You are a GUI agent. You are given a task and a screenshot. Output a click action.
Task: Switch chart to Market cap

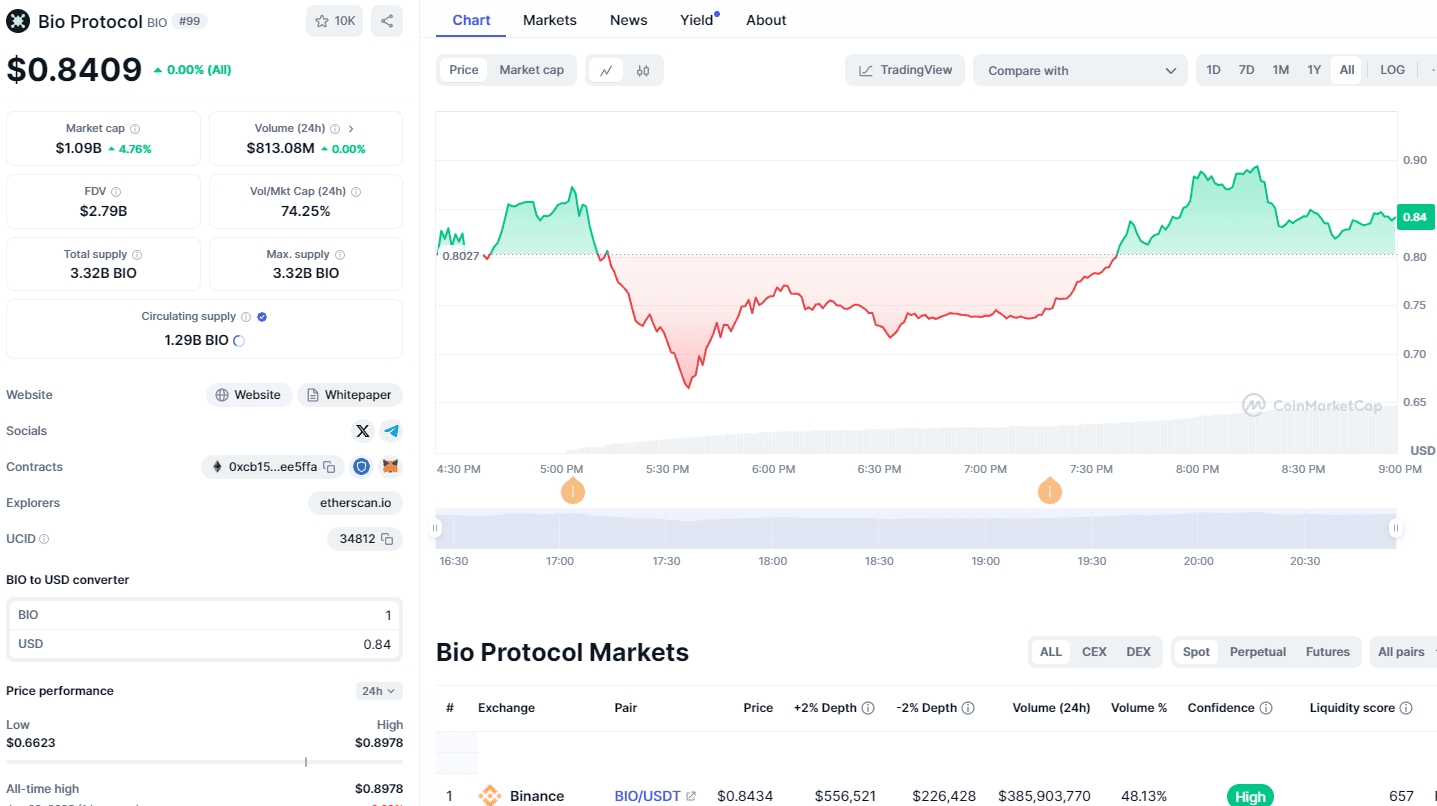[531, 70]
